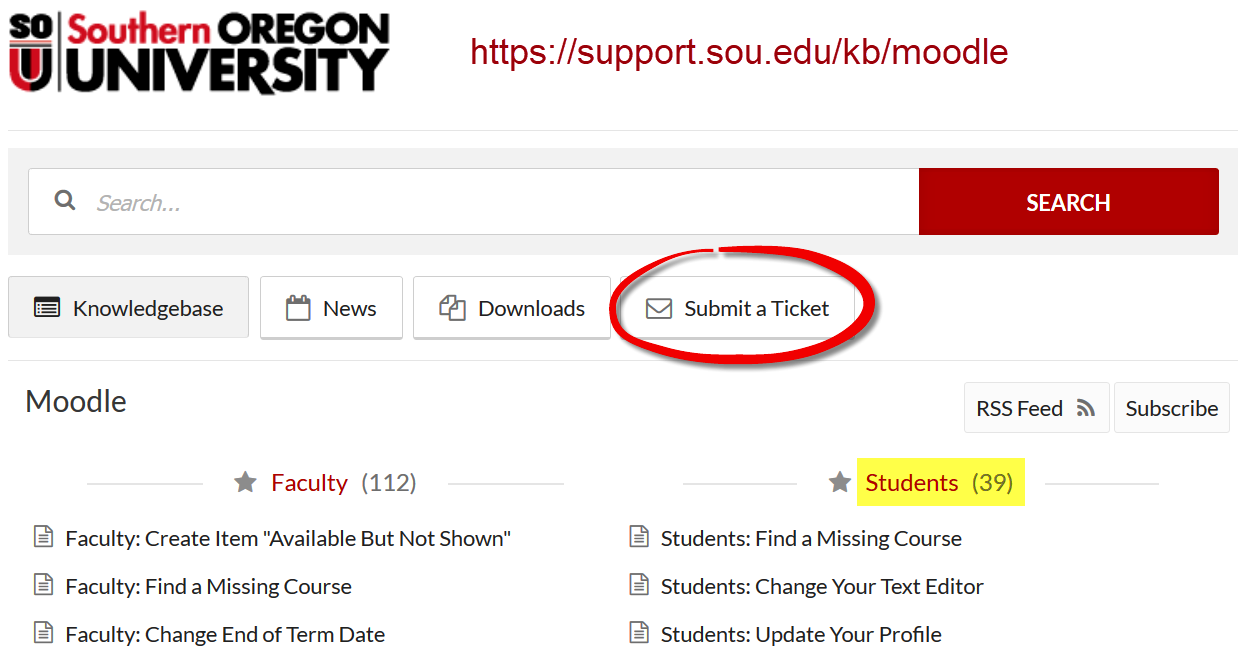Switch to the News tab
This screenshot has height=660, width=1238.
[331, 307]
